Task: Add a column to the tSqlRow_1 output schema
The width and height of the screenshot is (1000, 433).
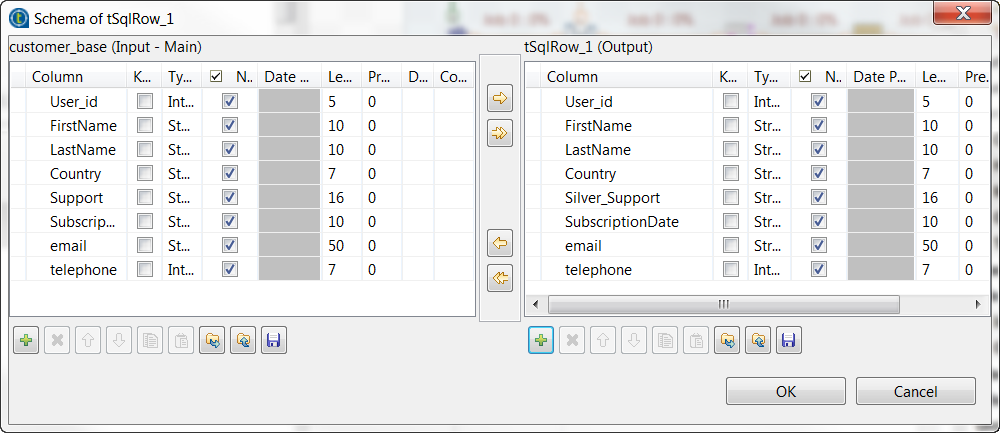Action: [x=541, y=341]
